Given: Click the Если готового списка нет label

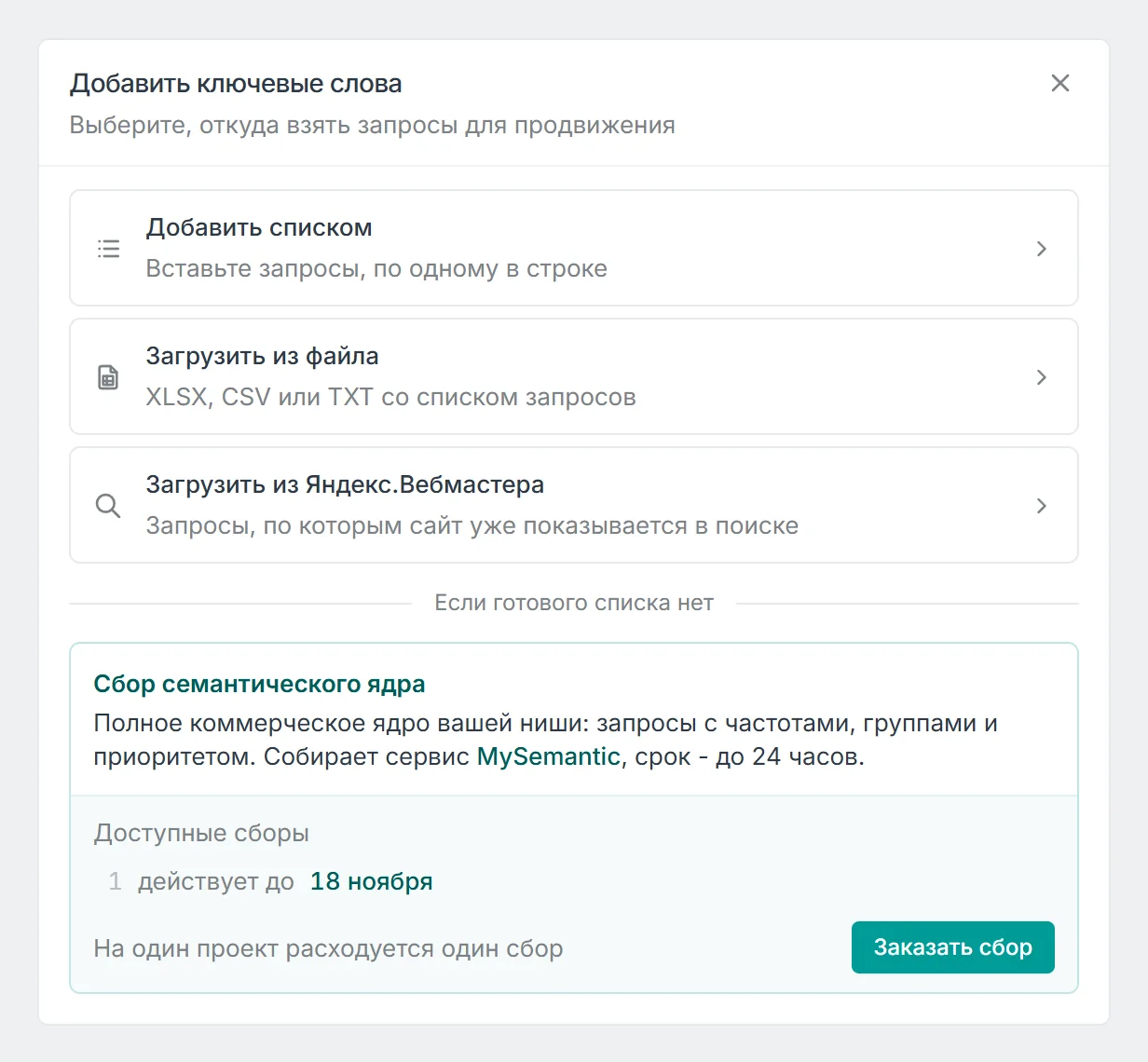Looking at the screenshot, I should (x=574, y=603).
